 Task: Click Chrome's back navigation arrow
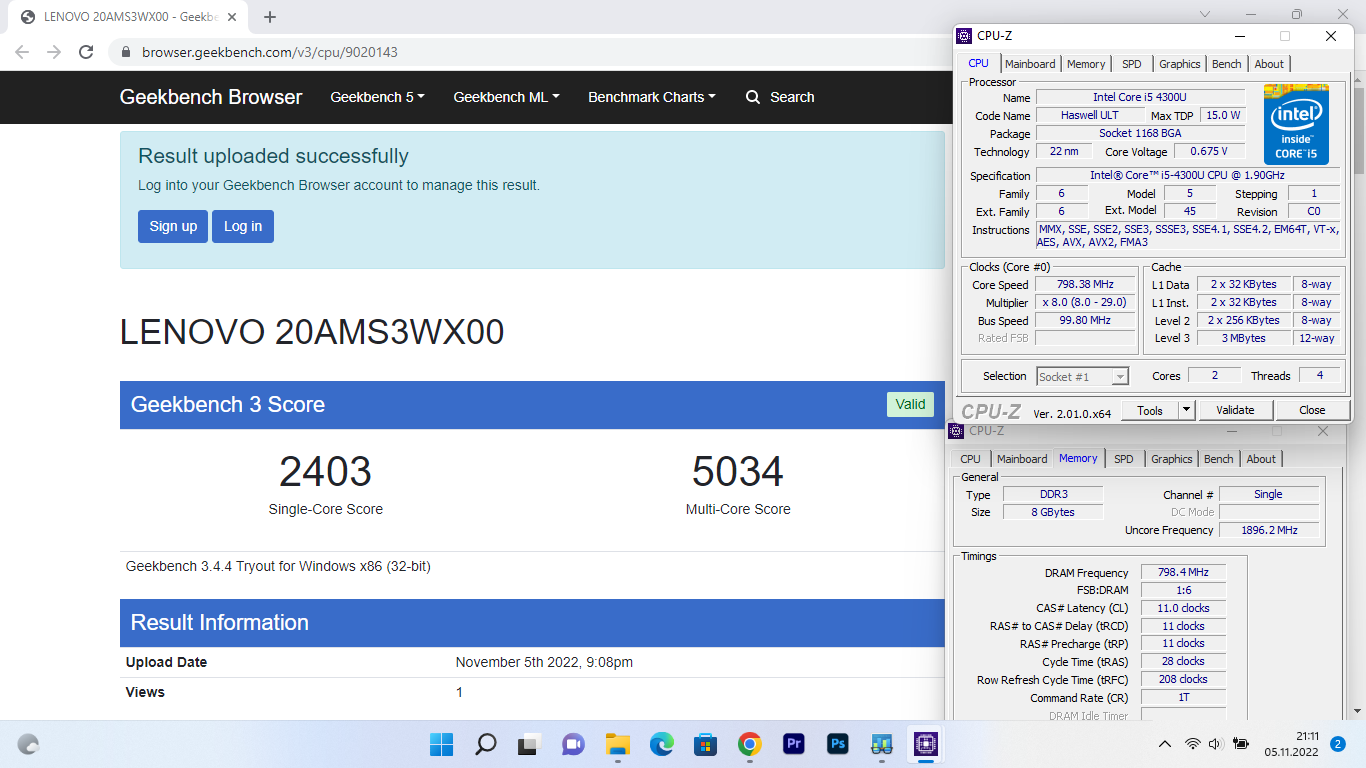coord(22,52)
